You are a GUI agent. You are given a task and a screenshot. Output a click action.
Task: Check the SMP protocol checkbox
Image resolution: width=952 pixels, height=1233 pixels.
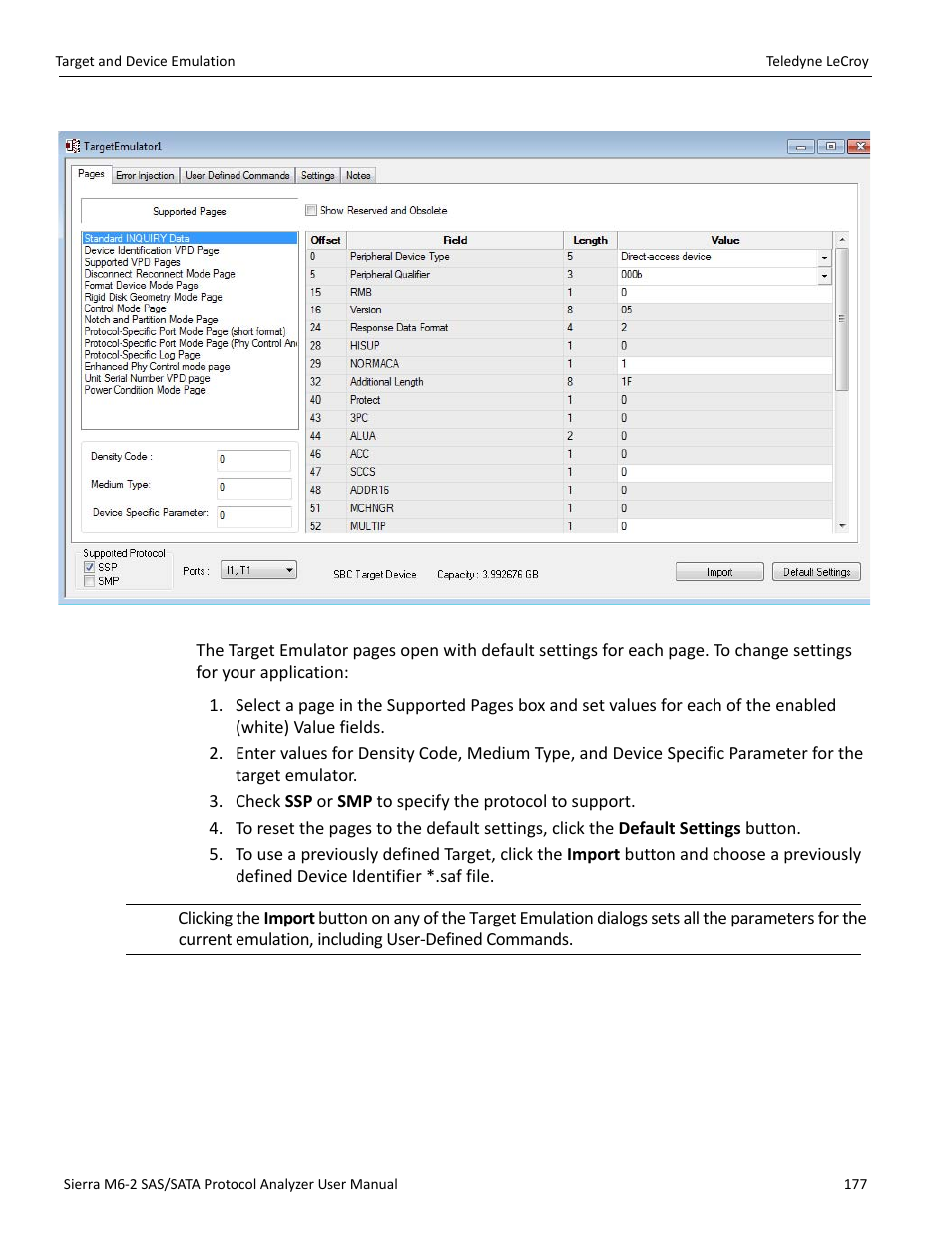point(90,581)
